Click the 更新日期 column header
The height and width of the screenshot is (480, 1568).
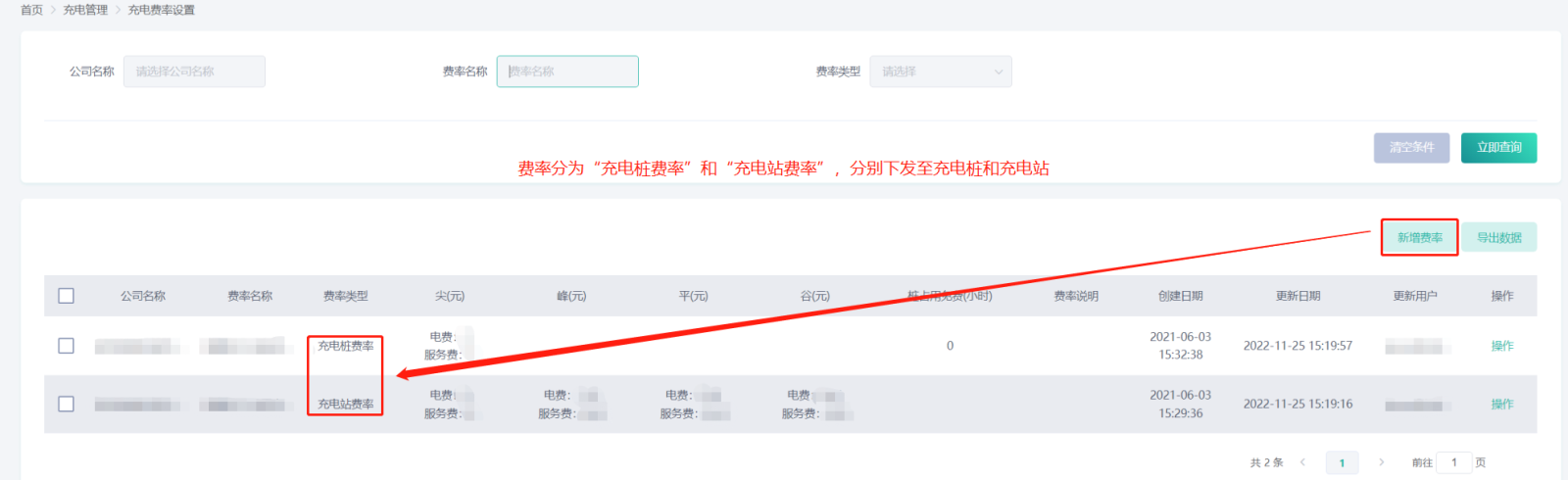pos(1298,296)
